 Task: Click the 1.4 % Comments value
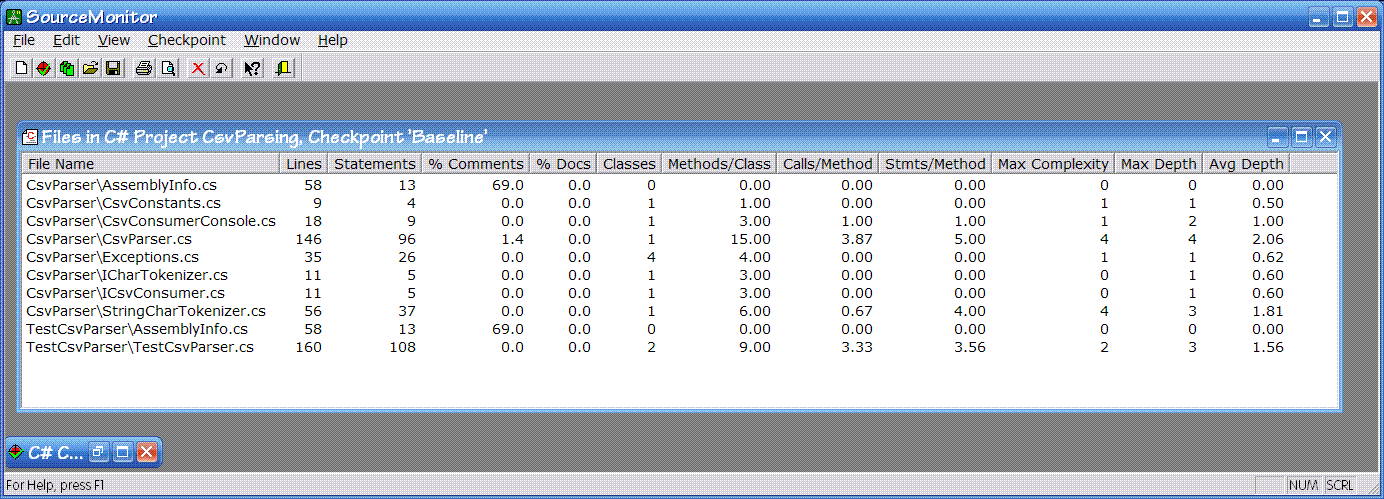click(513, 239)
